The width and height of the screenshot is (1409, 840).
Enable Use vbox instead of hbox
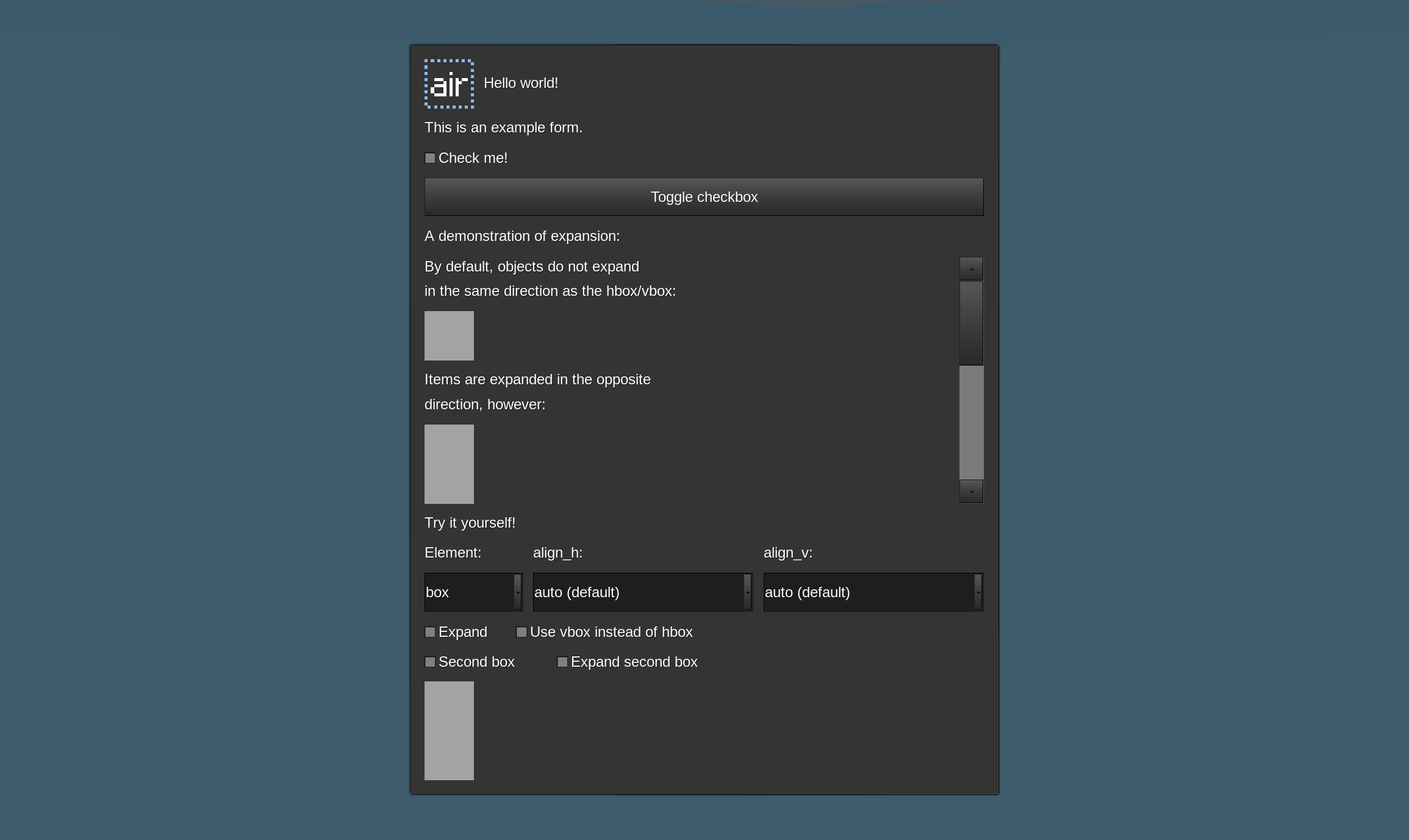(x=522, y=632)
